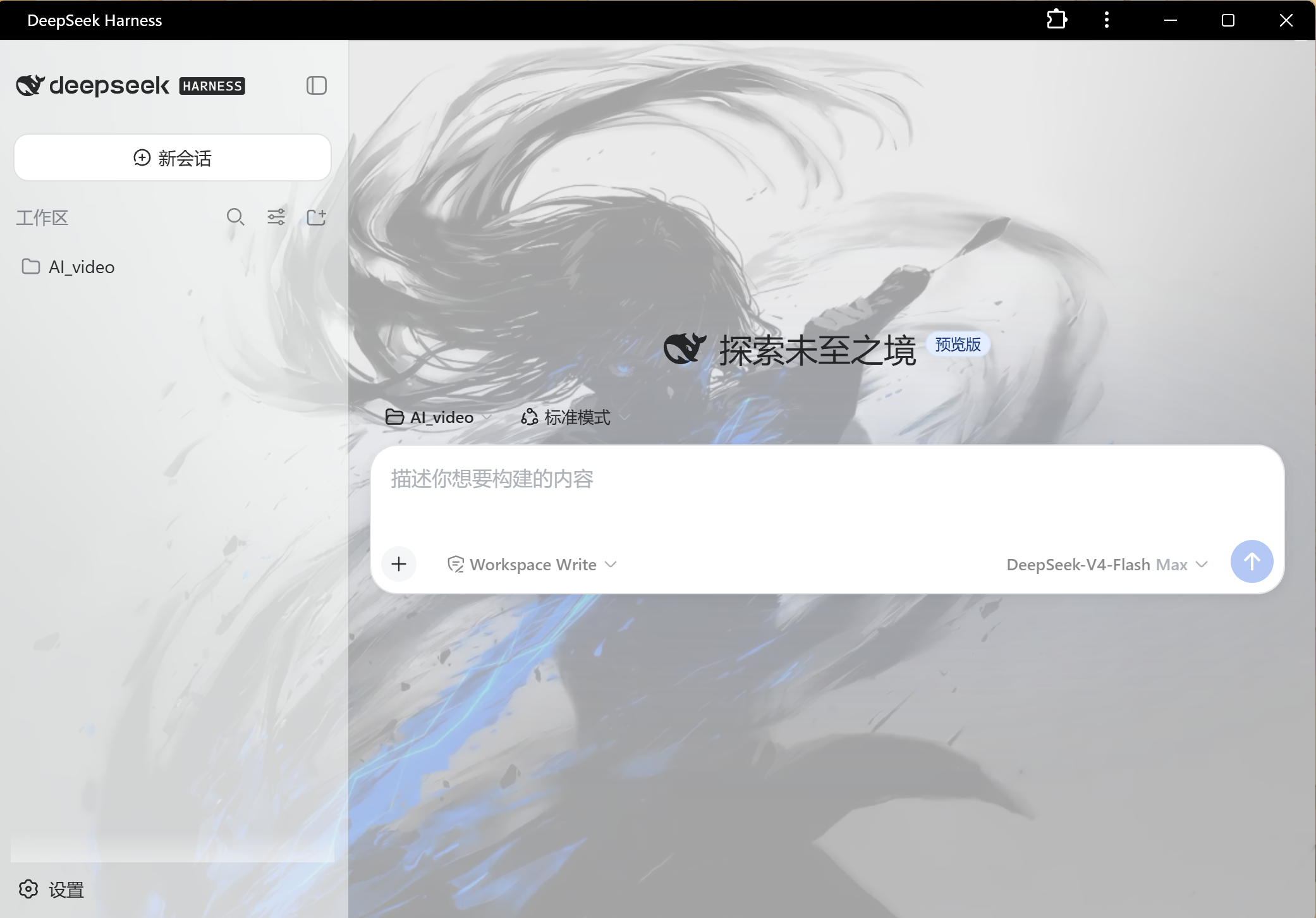Click the 探索未至之境 heading text
The image size is (1316, 918).
tap(817, 350)
